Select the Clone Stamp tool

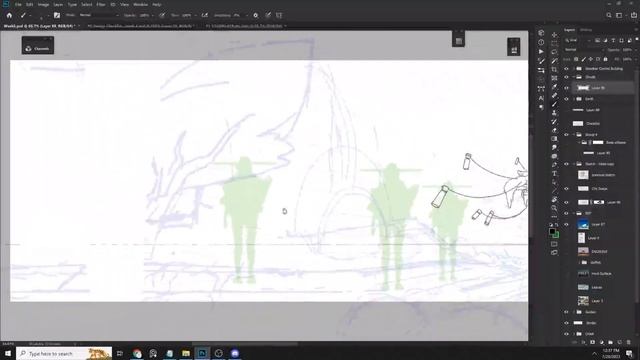[554, 113]
